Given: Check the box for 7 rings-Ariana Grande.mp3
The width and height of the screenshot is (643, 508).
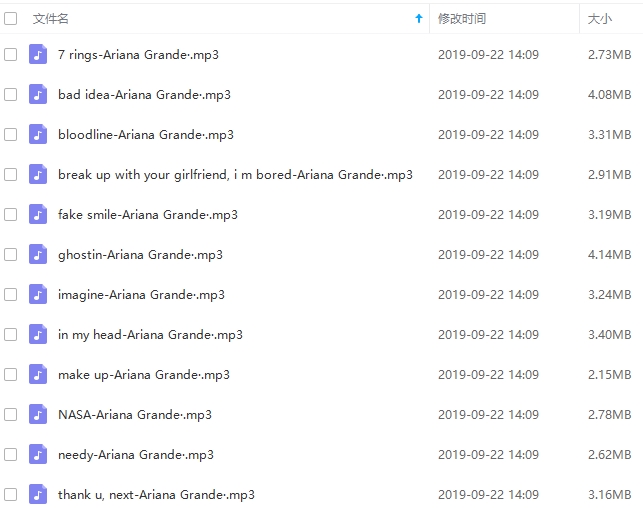Looking at the screenshot, I should 10,55.
